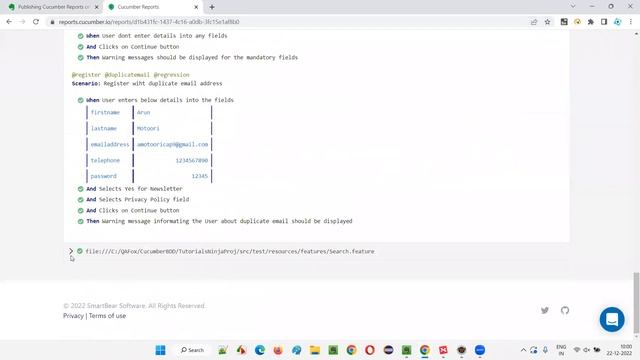Go back using the browser back arrow
Image resolution: width=640 pixels, height=360 pixels.
(9, 22)
